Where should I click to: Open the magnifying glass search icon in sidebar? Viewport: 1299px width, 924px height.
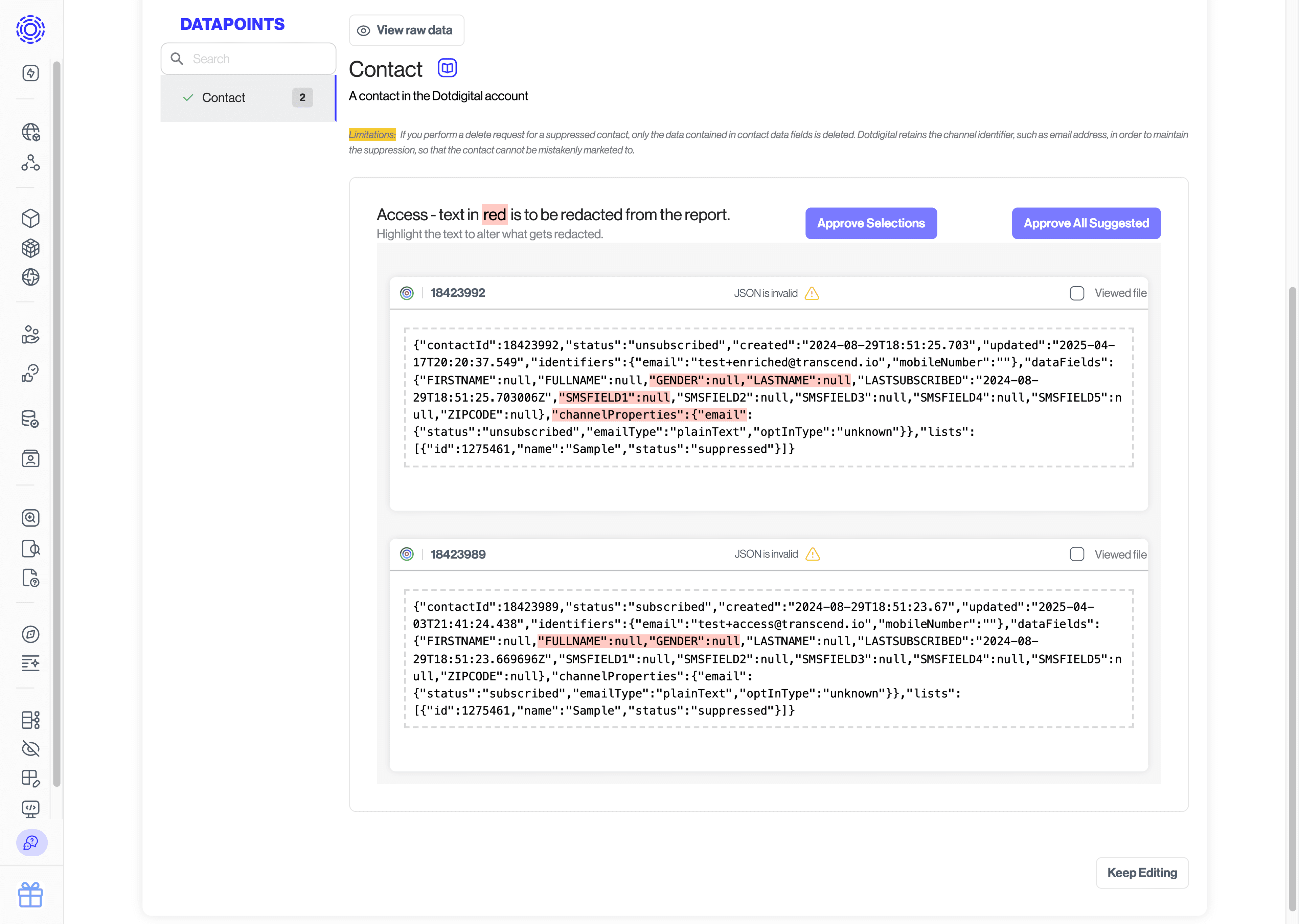coord(31,518)
